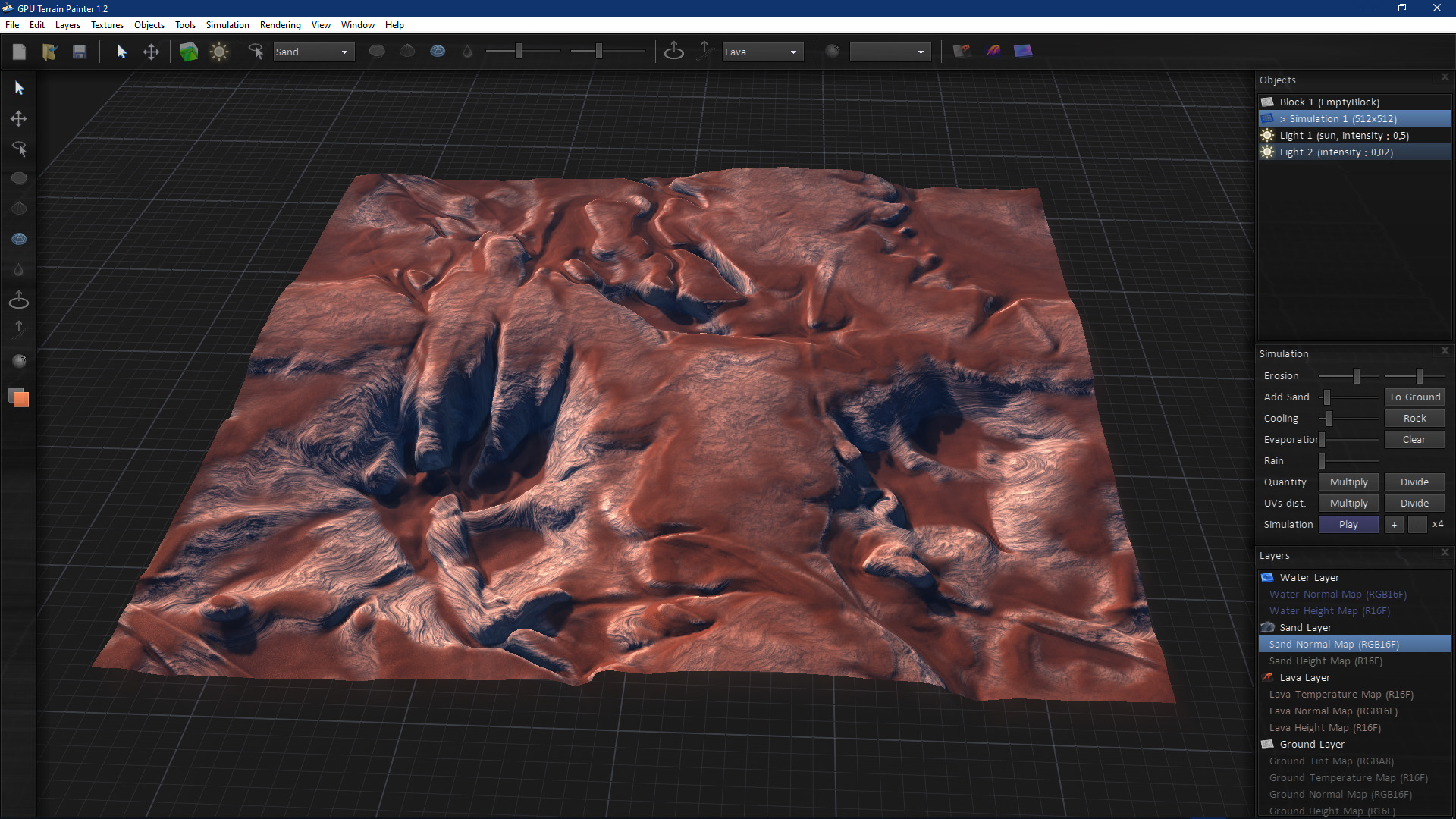This screenshot has height=819, width=1456.
Task: Click the To Ground button
Action: (1414, 397)
